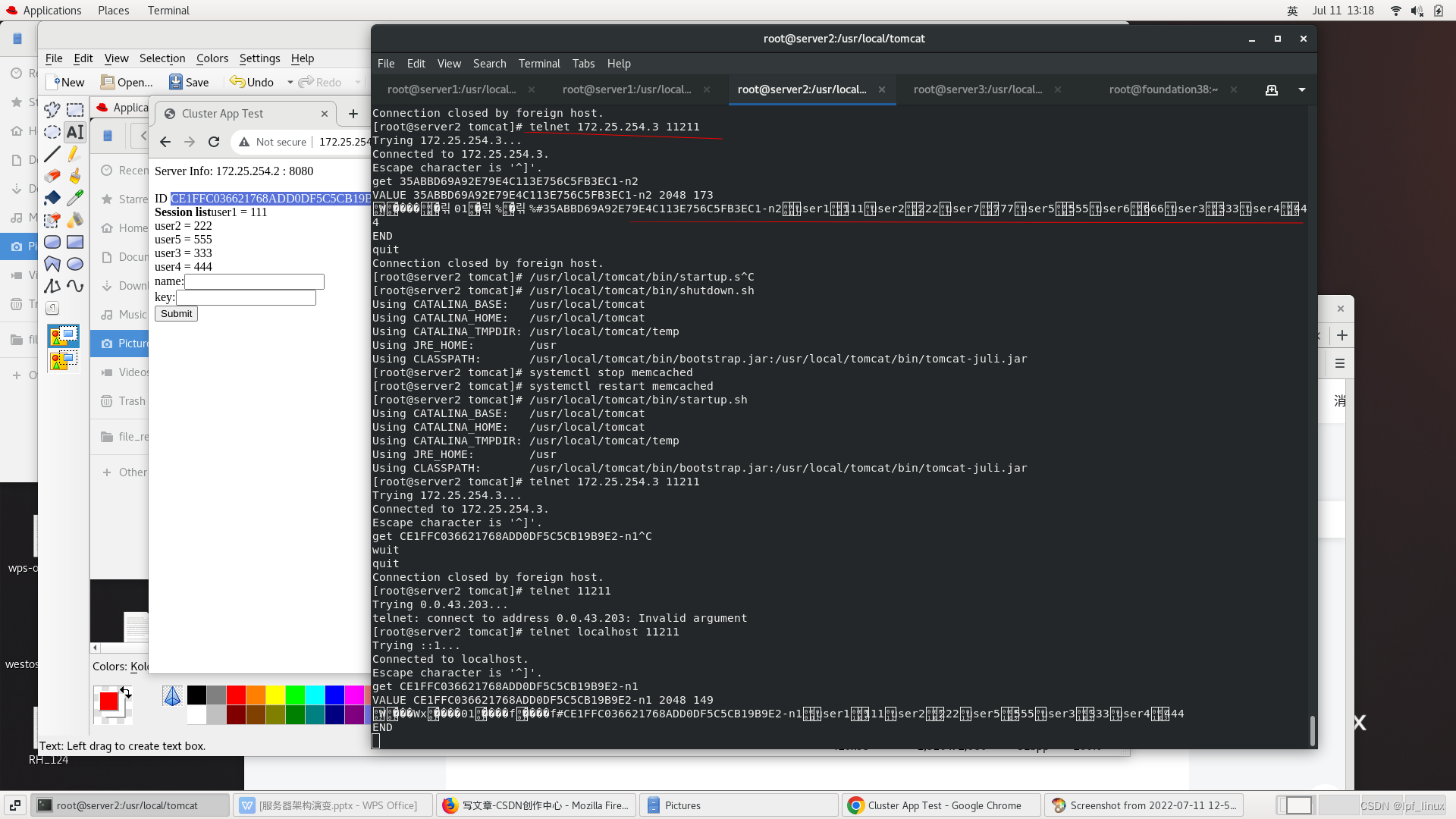The width and height of the screenshot is (1456, 819).
Task: Switch to root@server3 terminal tab
Action: tap(977, 89)
